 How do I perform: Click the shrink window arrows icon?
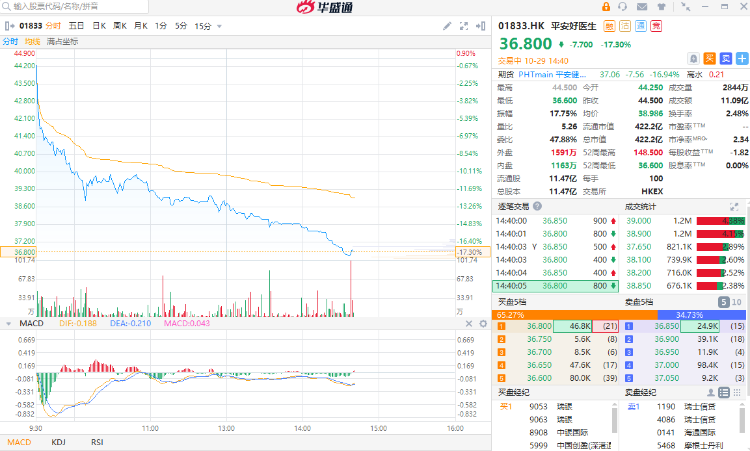(686, 7)
